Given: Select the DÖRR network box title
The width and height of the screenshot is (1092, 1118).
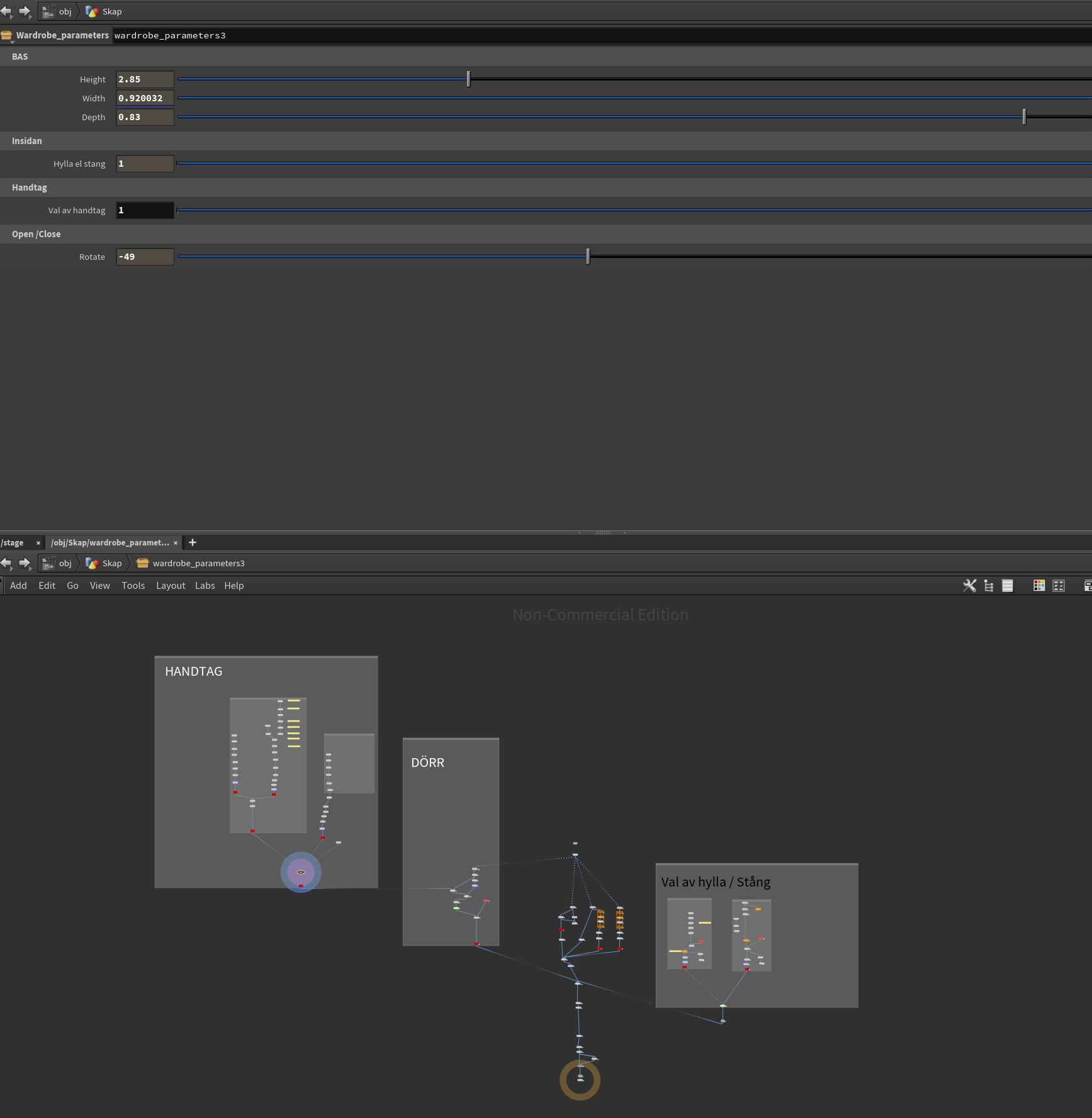Looking at the screenshot, I should (427, 763).
